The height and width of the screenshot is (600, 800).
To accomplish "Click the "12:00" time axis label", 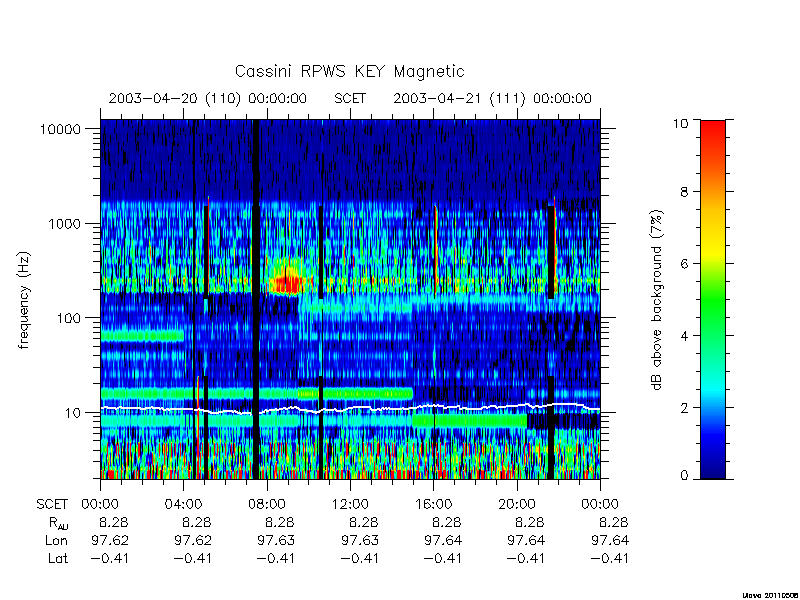I will [350, 504].
